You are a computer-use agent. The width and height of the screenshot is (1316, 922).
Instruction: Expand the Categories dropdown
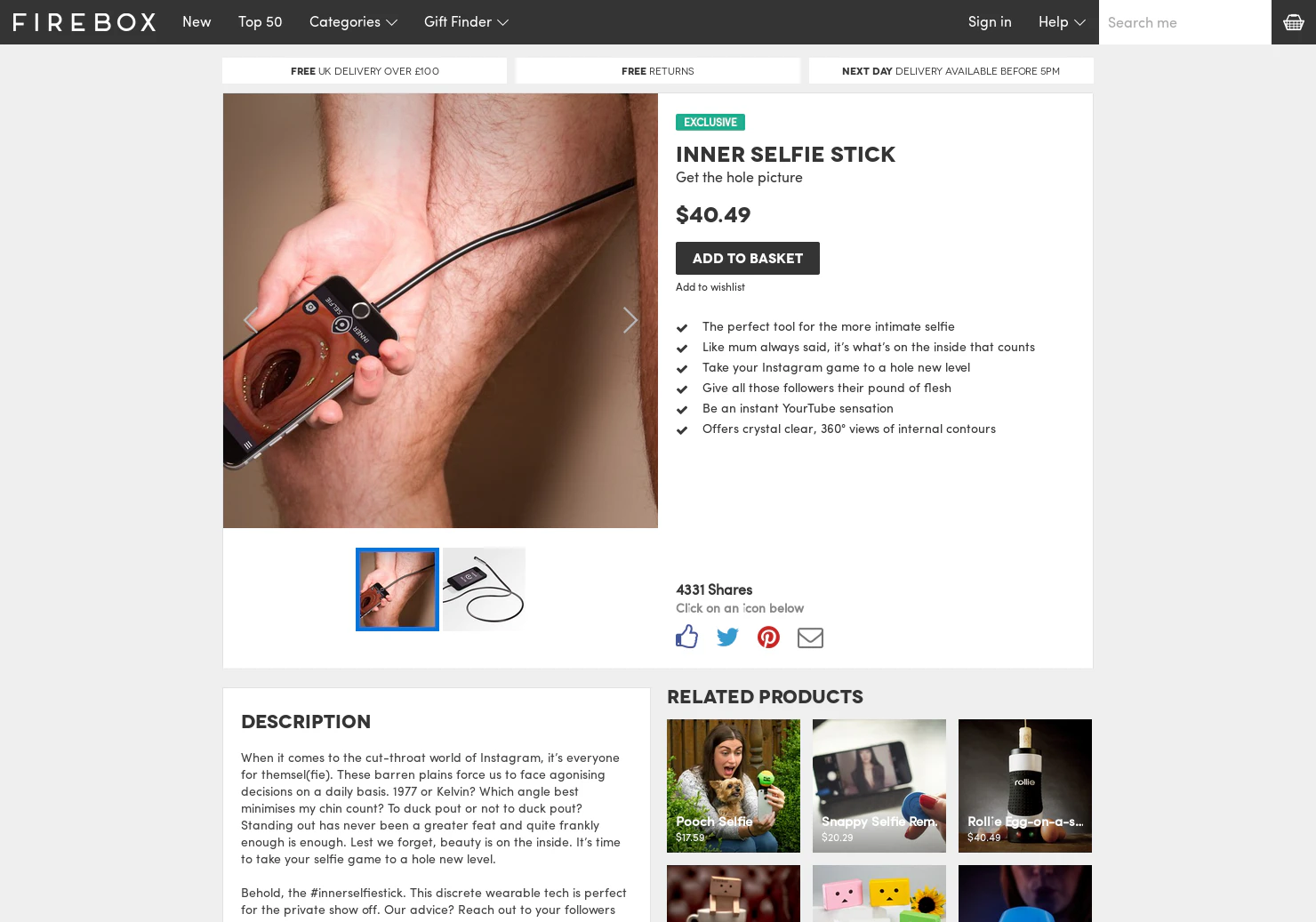coord(353,22)
